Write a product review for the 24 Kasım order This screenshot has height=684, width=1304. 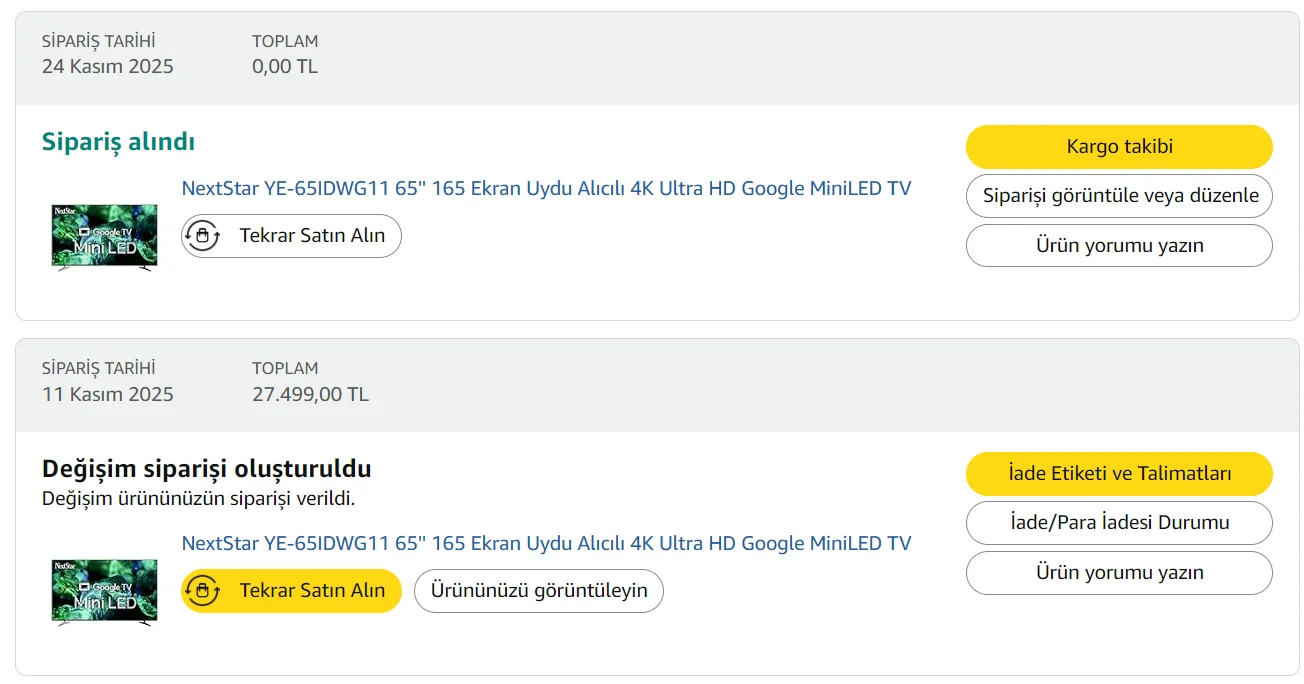1119,246
